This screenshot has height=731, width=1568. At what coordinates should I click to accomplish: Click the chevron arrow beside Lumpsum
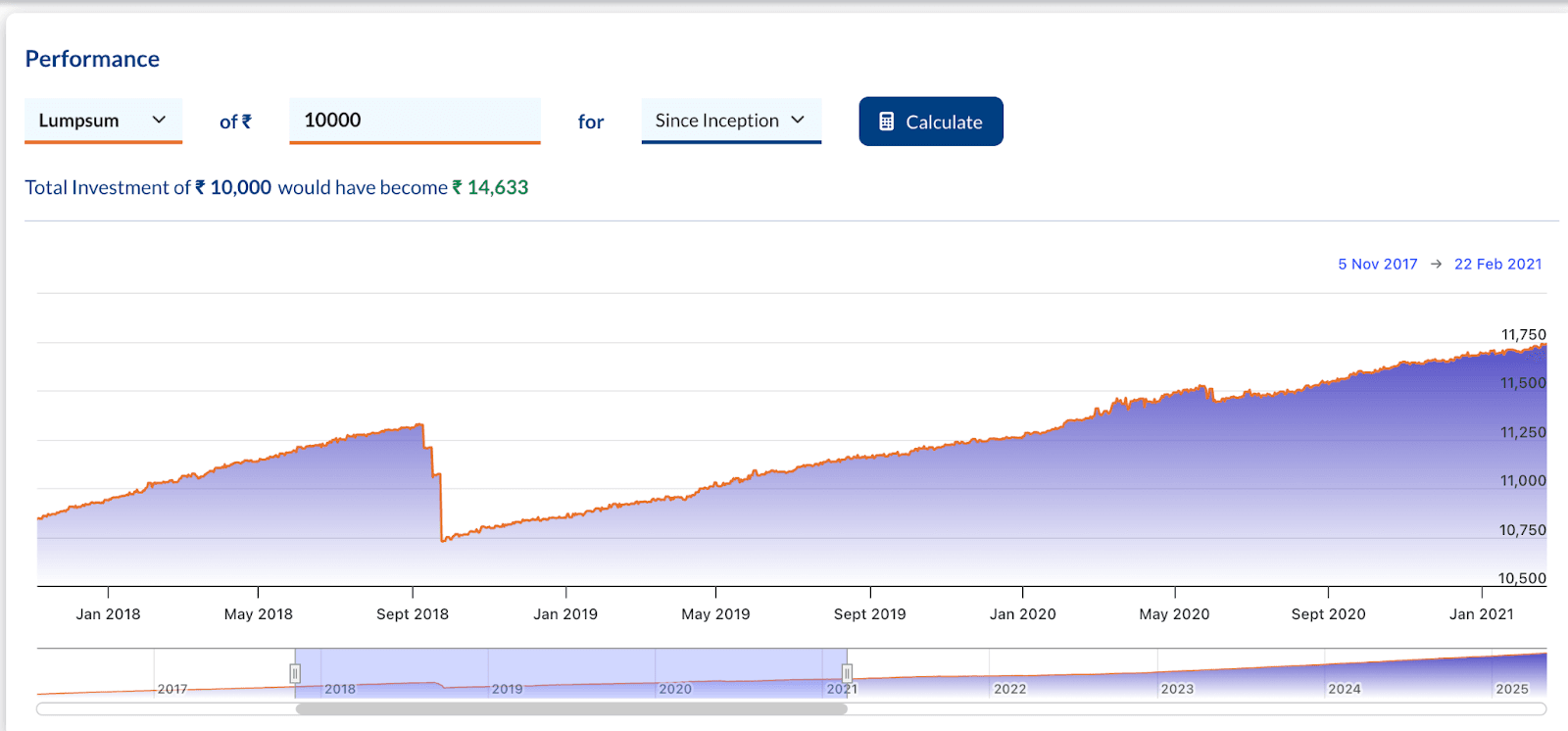pos(159,120)
